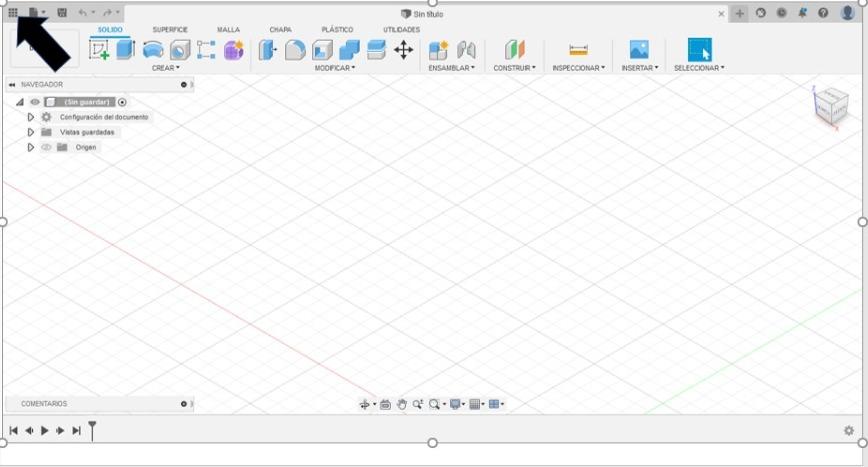This screenshot has height=467, width=868.
Task: Select the Revolve tool
Action: (x=153, y=50)
